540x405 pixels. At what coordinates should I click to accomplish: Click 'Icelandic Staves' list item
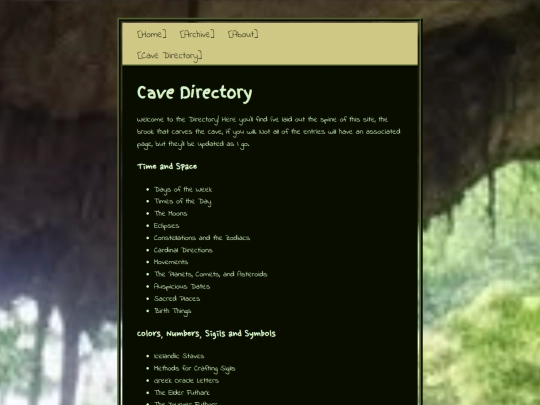[179, 356]
